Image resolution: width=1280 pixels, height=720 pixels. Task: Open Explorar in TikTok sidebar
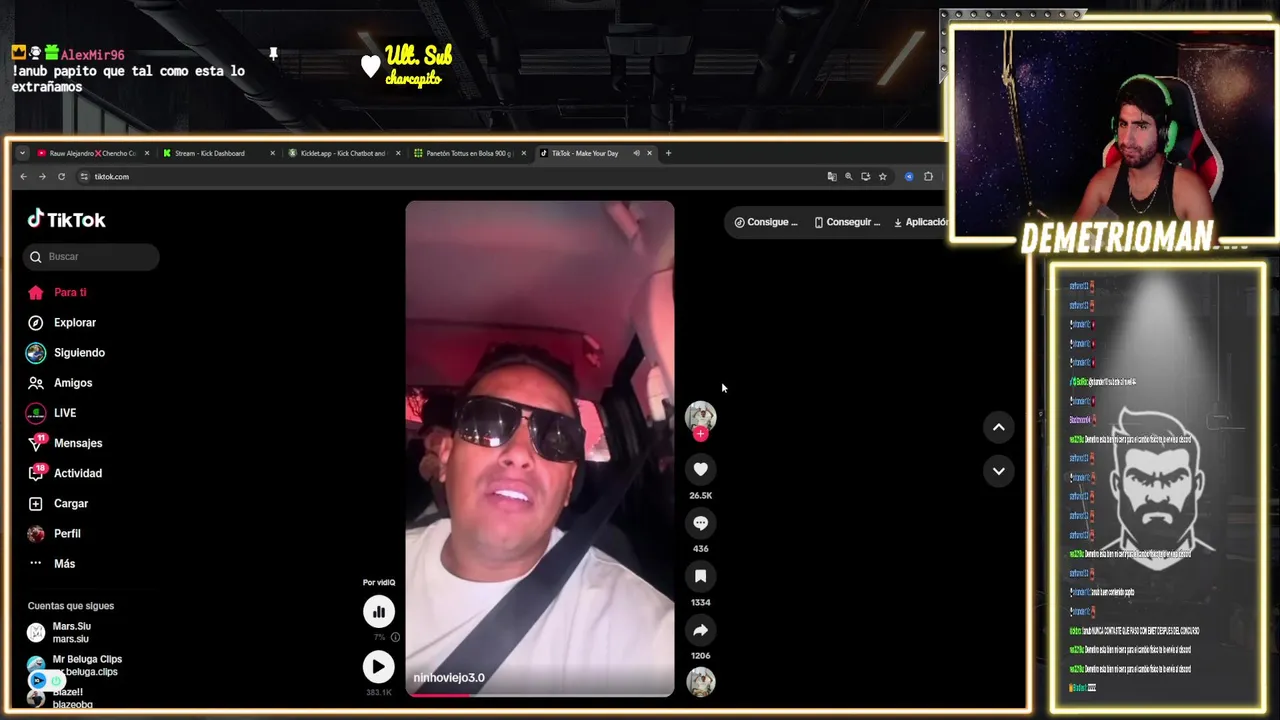pyautogui.click(x=75, y=322)
